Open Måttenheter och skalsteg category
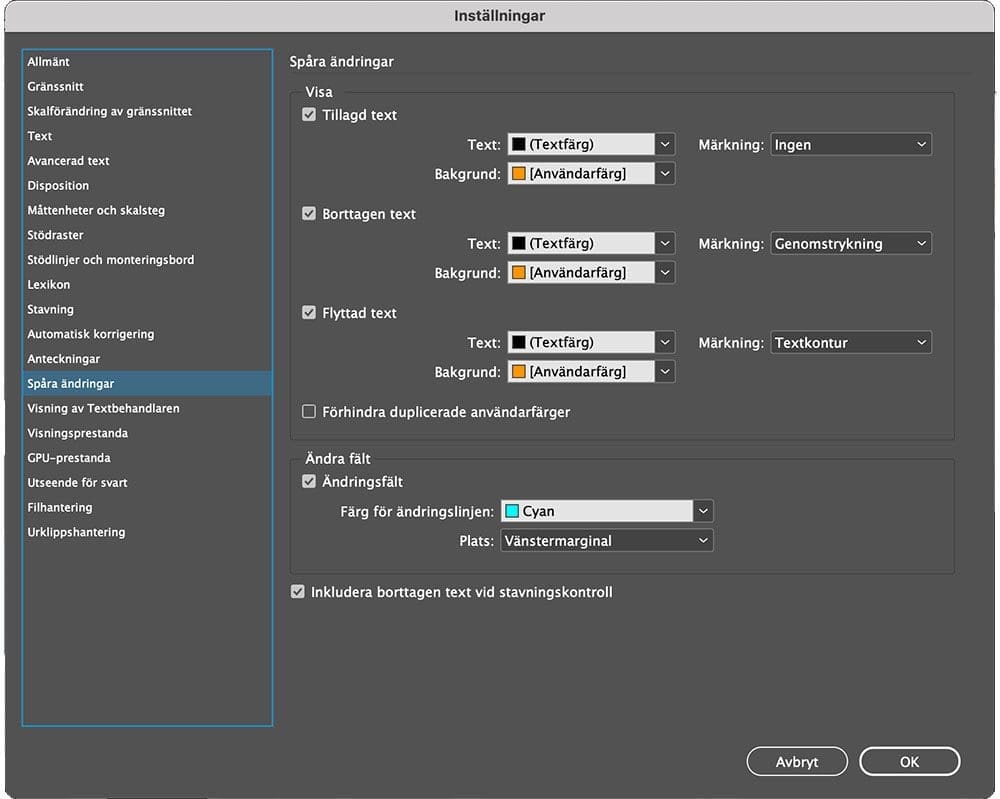Image resolution: width=1000 pixels, height=799 pixels. pos(147,210)
